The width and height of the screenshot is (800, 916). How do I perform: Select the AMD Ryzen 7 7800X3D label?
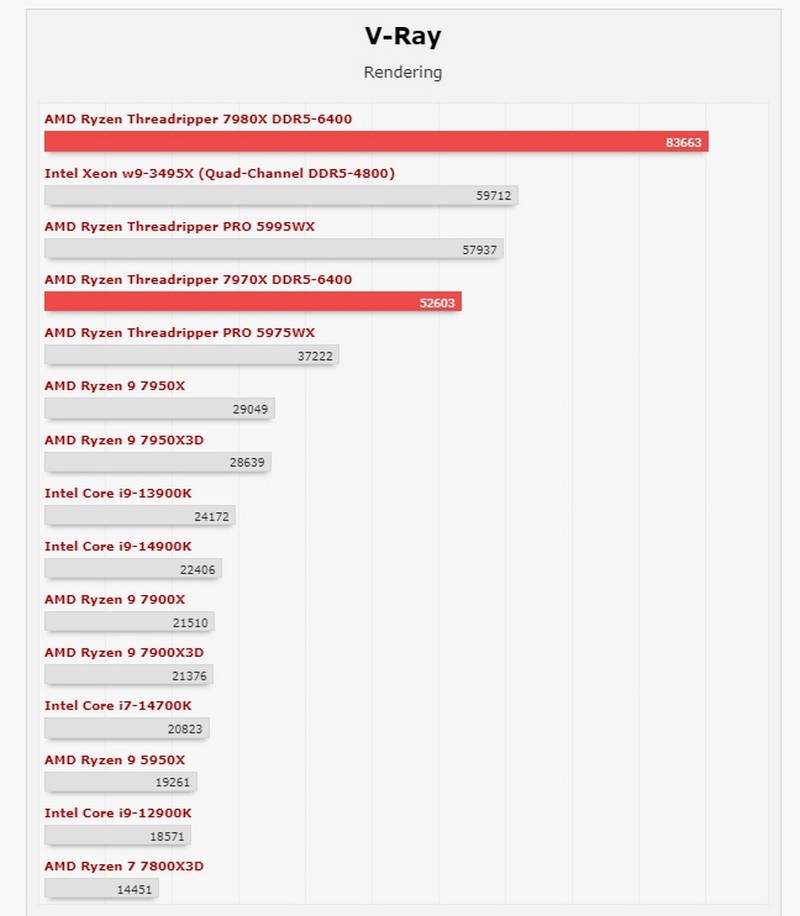pyautogui.click(x=124, y=866)
